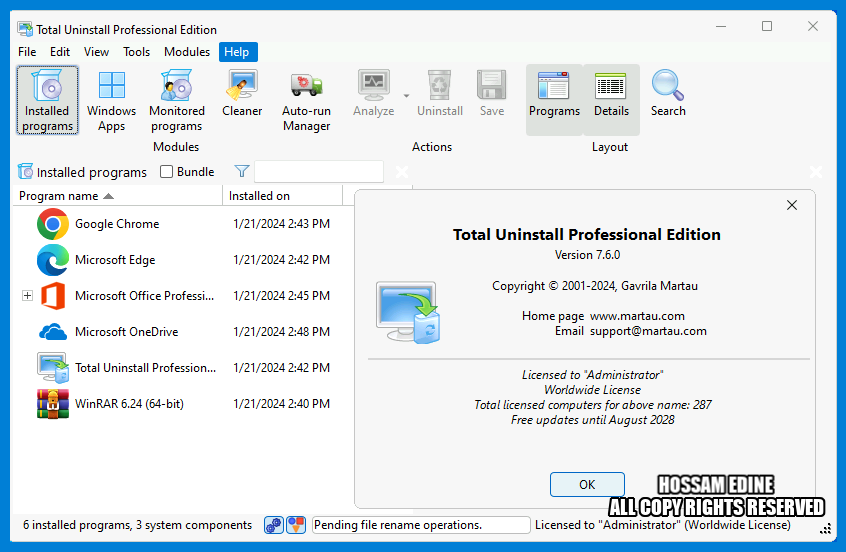Select the Microsoft Edge icon in list
The width and height of the screenshot is (846, 552).
(52, 260)
